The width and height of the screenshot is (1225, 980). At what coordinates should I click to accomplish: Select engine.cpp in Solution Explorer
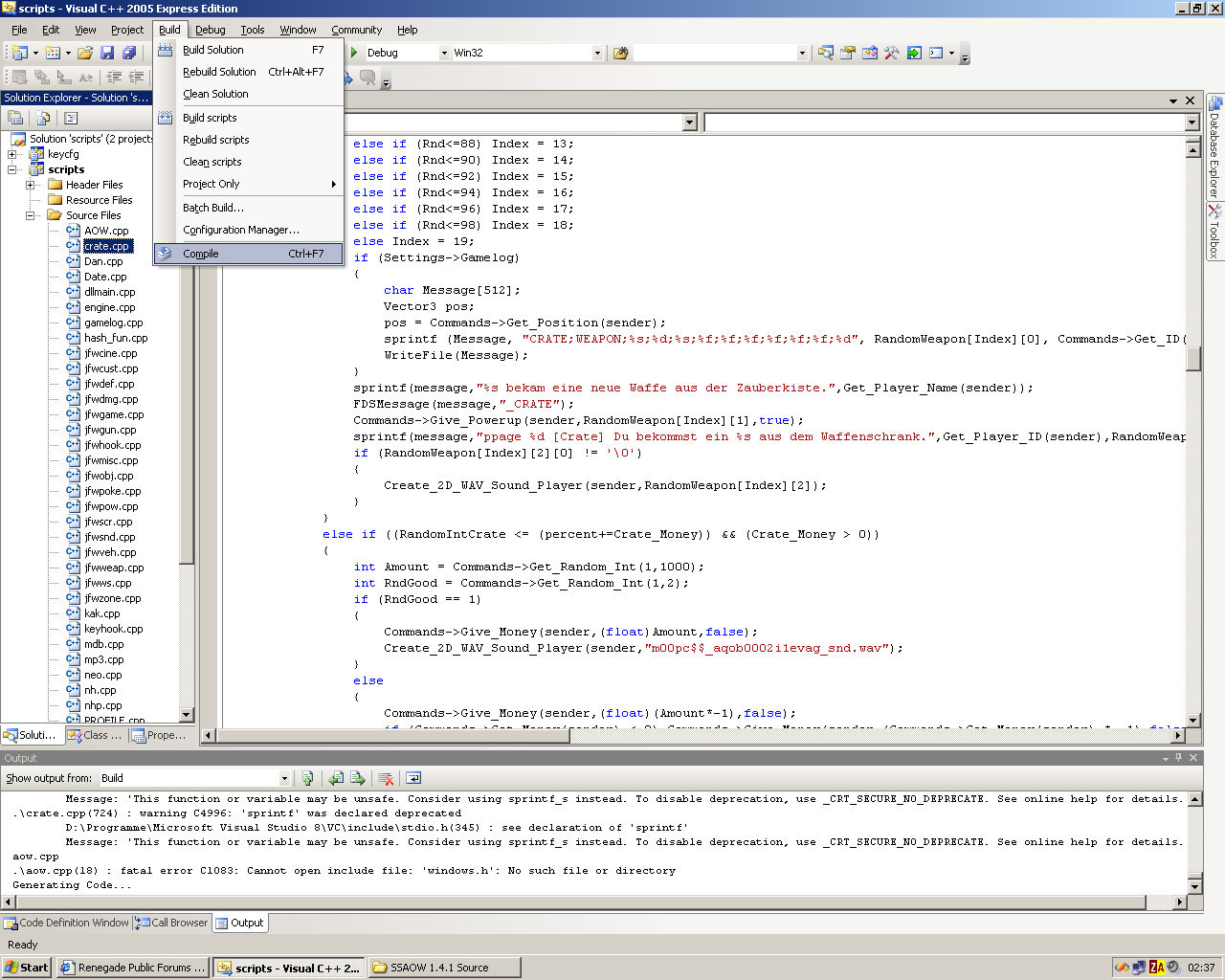pyautogui.click(x=109, y=307)
